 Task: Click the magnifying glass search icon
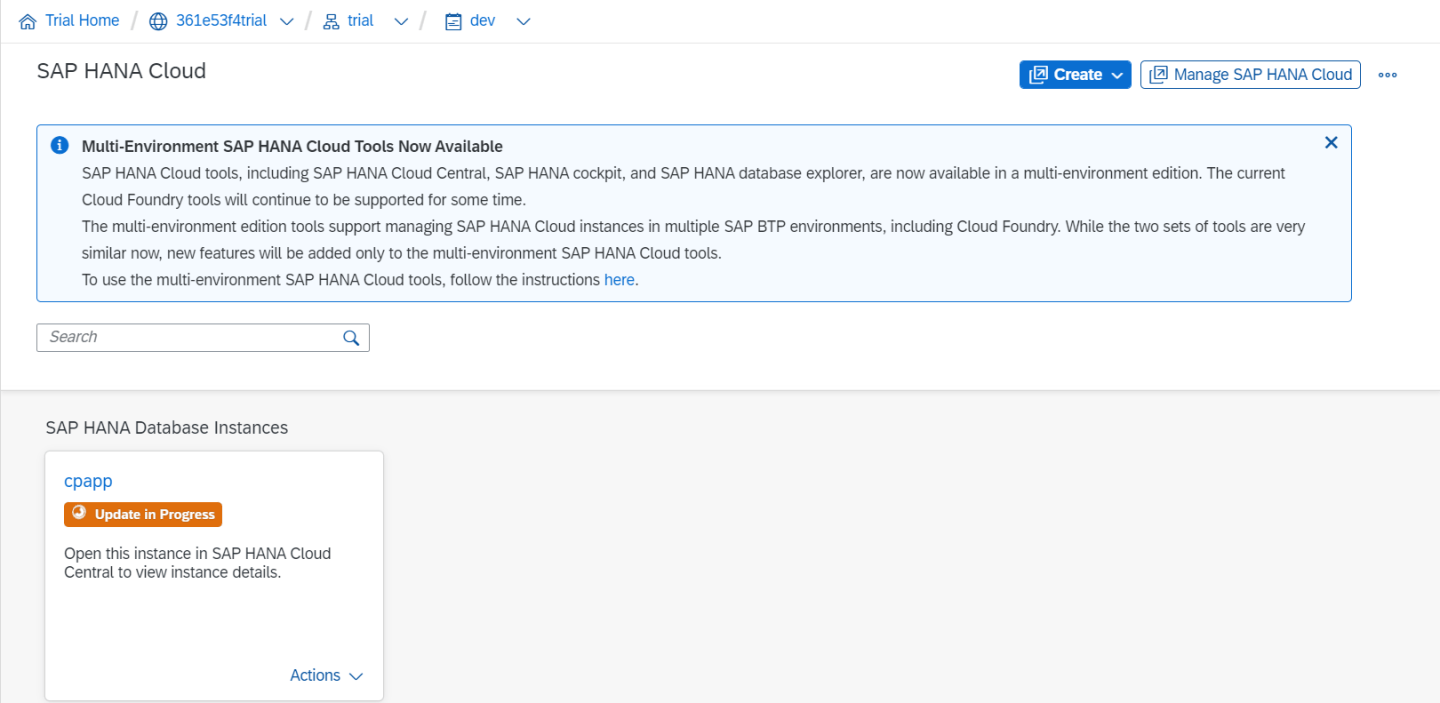(x=351, y=338)
